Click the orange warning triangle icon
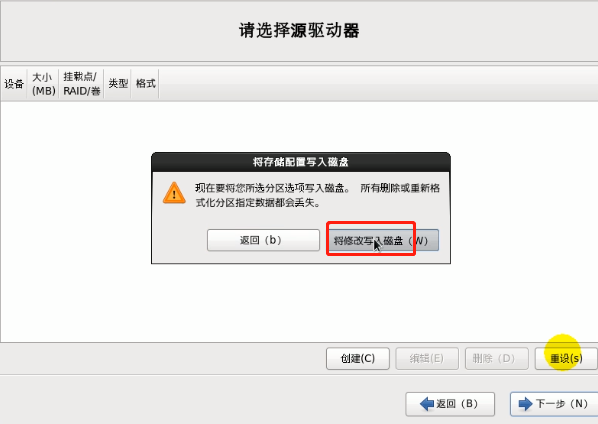This screenshot has height=424, width=598. click(174, 193)
